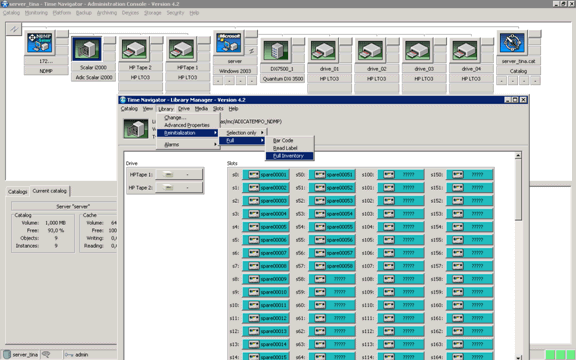Select the drive_03 HP LTO3 icon
577x361 pixels.
pos(417,50)
